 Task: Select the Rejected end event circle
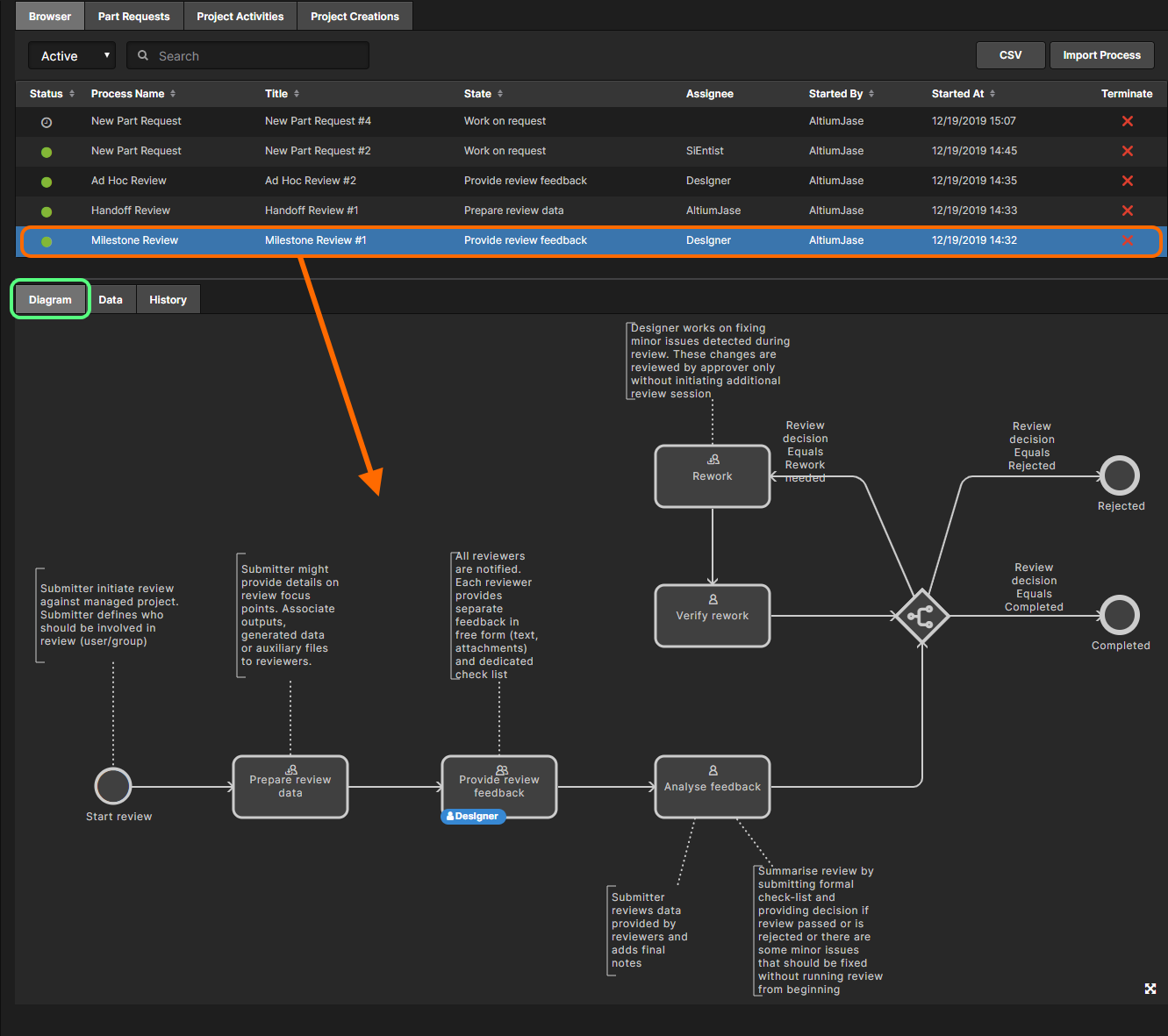pyautogui.click(x=1119, y=475)
